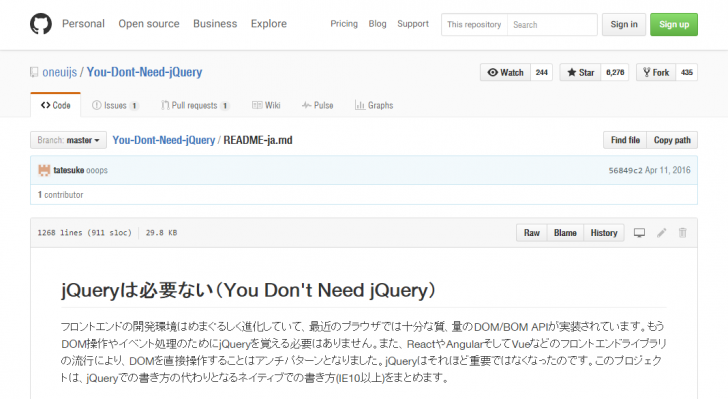Viewport: 728px width, 399px height.
Task: Go to Business in the top navigation
Action: (215, 24)
